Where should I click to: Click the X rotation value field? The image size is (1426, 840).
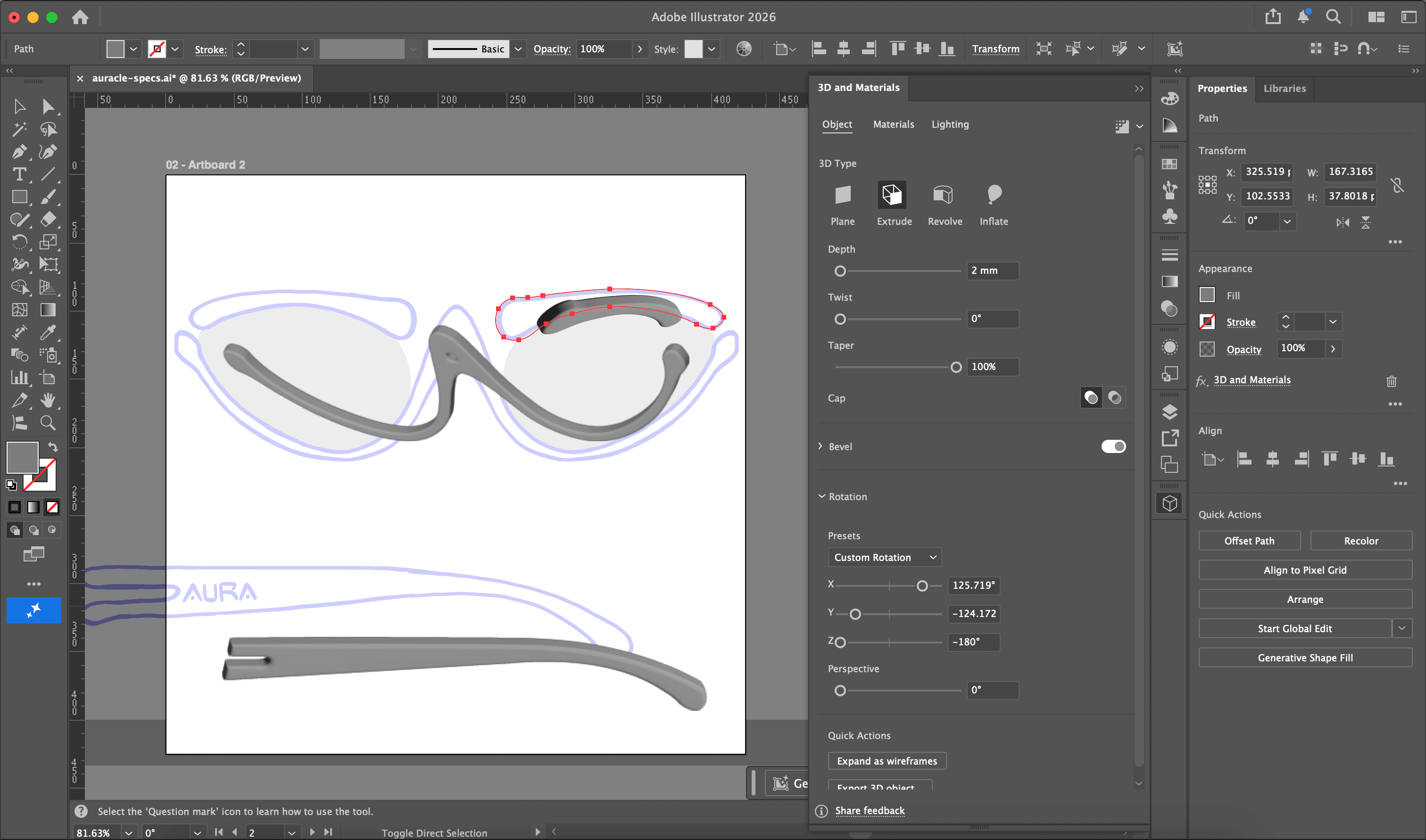(x=973, y=585)
